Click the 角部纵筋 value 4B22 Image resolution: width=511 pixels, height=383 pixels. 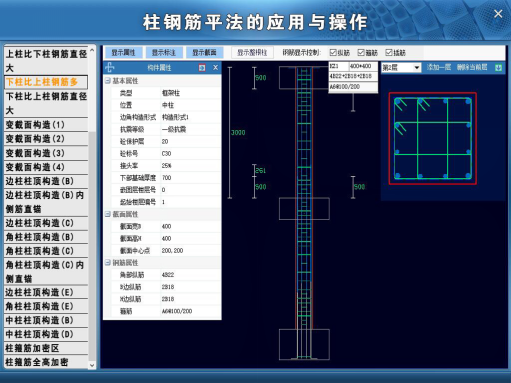(x=191, y=275)
